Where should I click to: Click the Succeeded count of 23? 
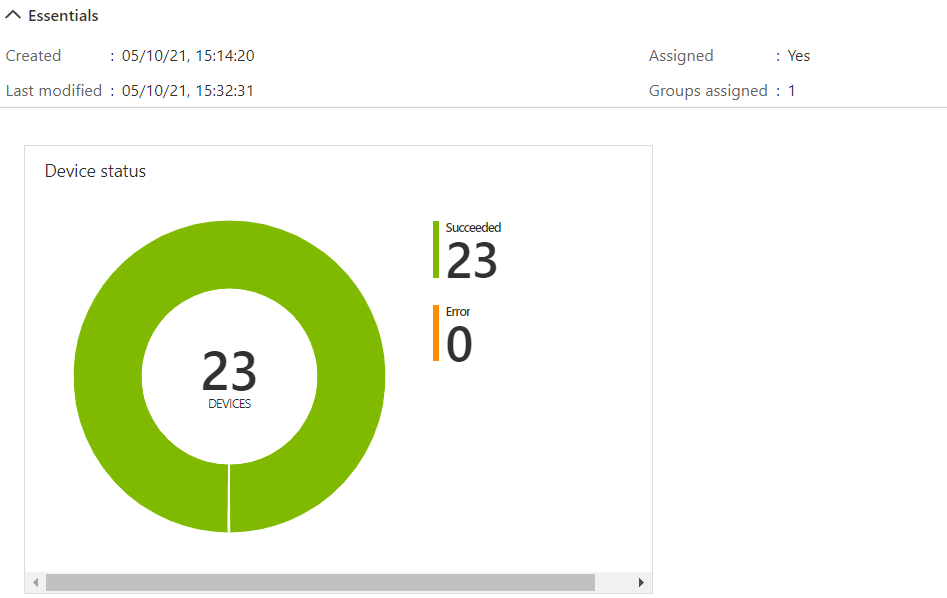coord(471,260)
